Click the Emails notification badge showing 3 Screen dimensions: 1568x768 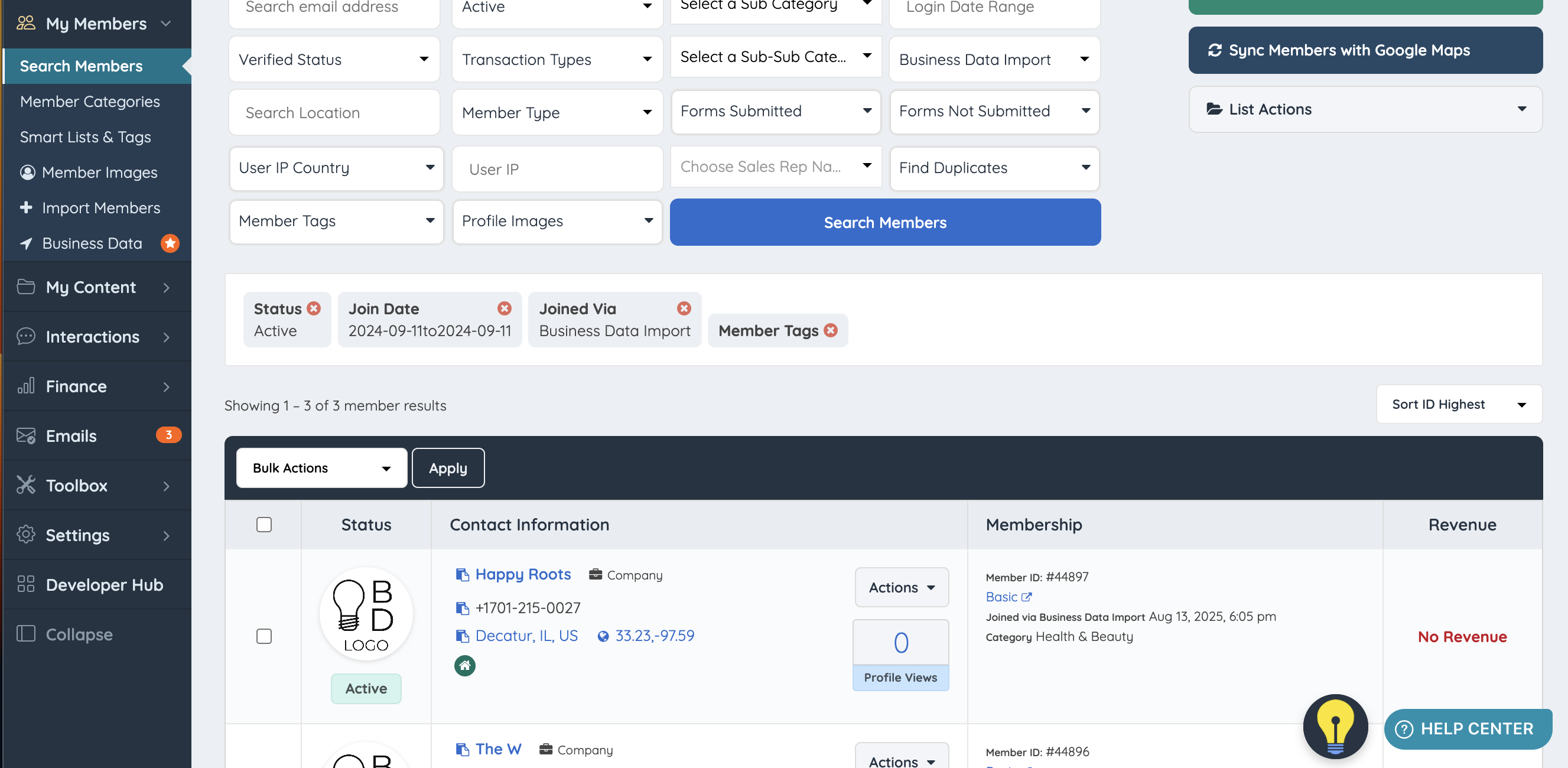(168, 435)
